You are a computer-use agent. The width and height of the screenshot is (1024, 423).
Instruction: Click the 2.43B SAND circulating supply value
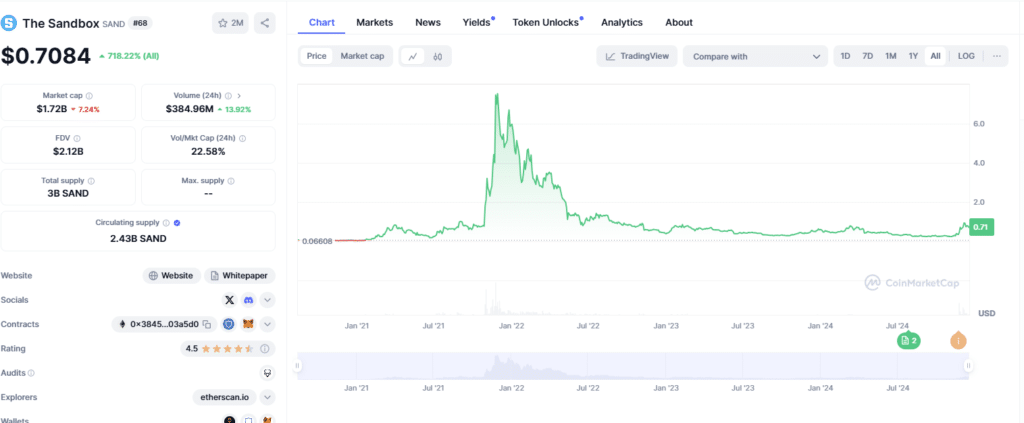(138, 238)
